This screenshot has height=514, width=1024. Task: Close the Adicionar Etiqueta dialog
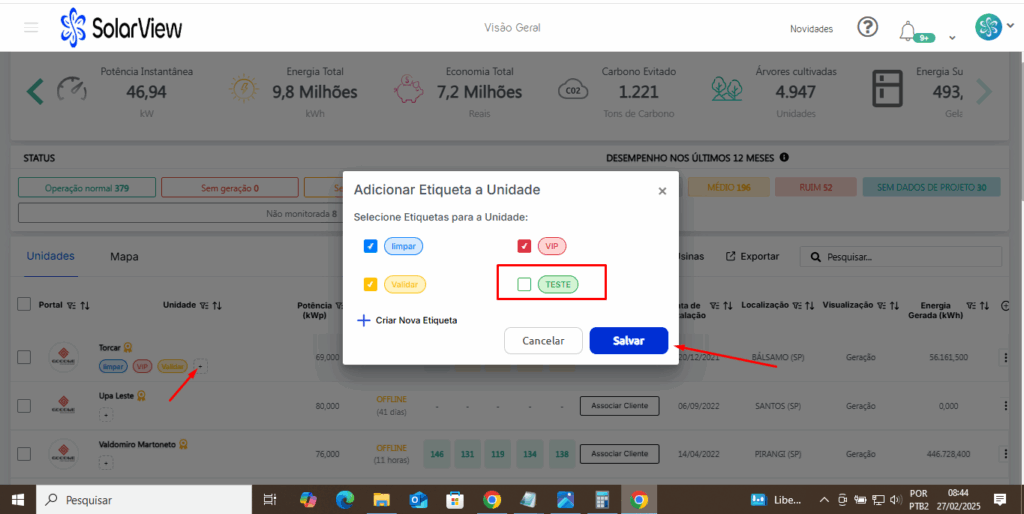[x=662, y=191]
